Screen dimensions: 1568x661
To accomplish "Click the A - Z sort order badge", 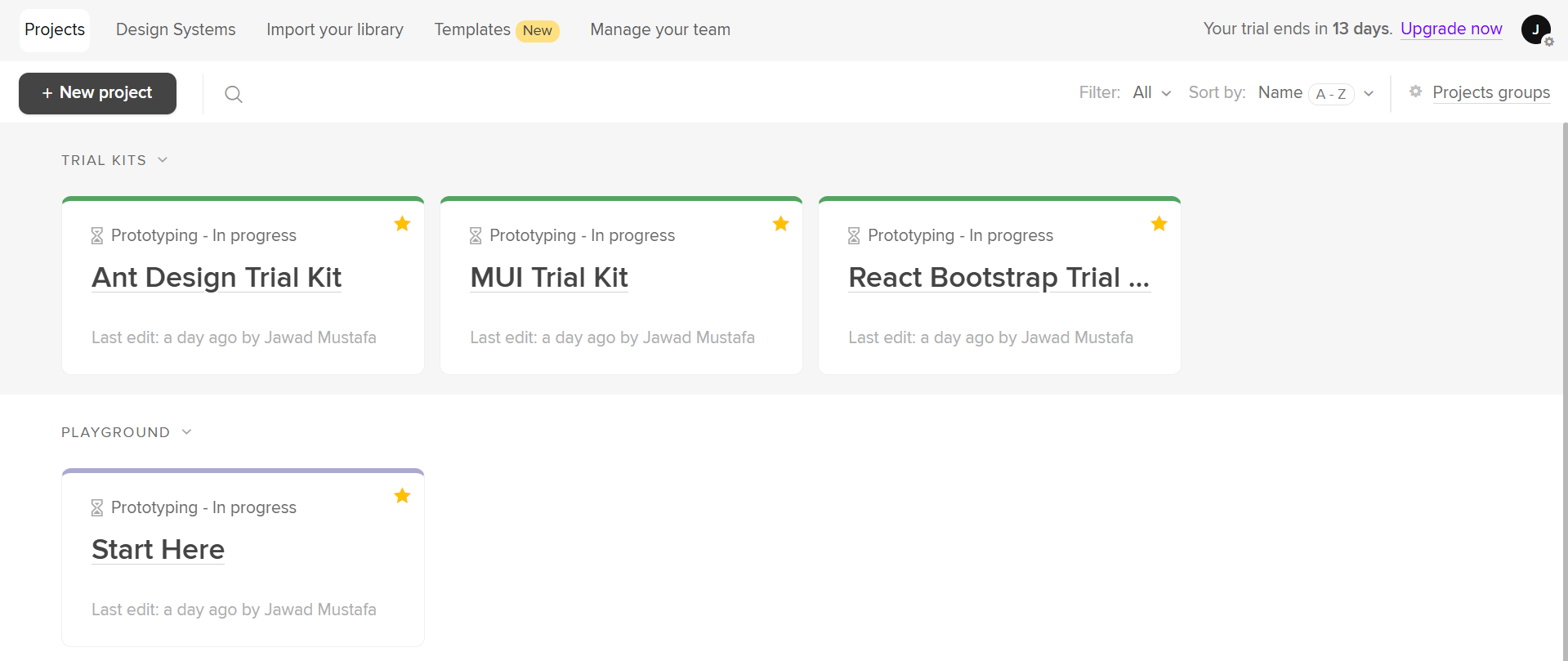I will click(1330, 94).
